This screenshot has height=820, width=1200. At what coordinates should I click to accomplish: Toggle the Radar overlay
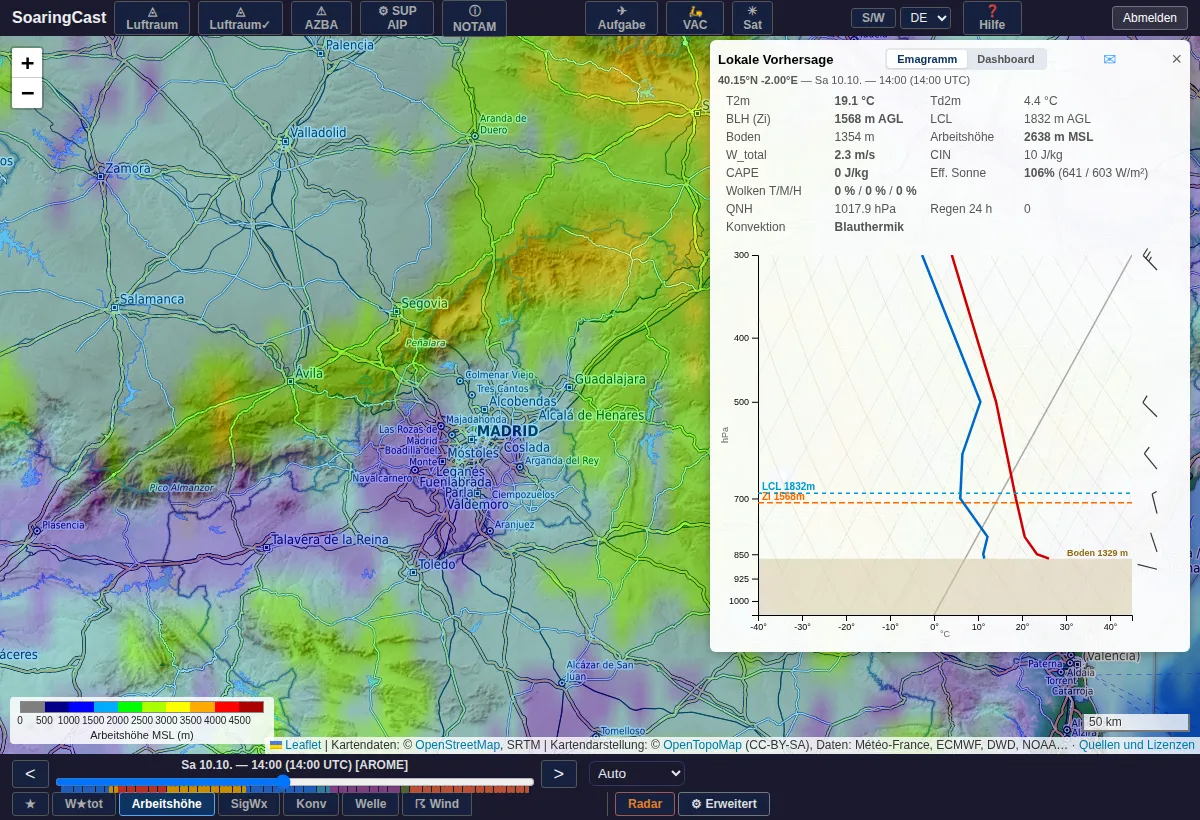coord(645,804)
